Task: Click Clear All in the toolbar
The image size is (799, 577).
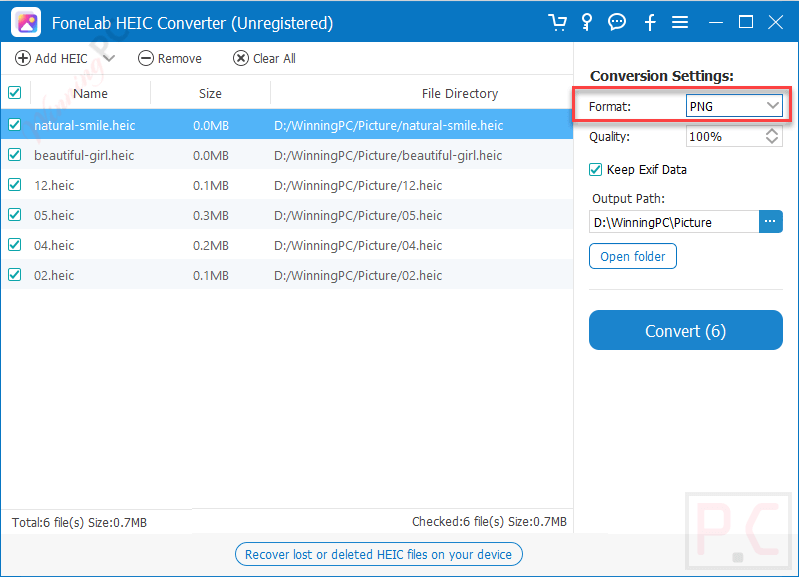Action: coord(264,58)
